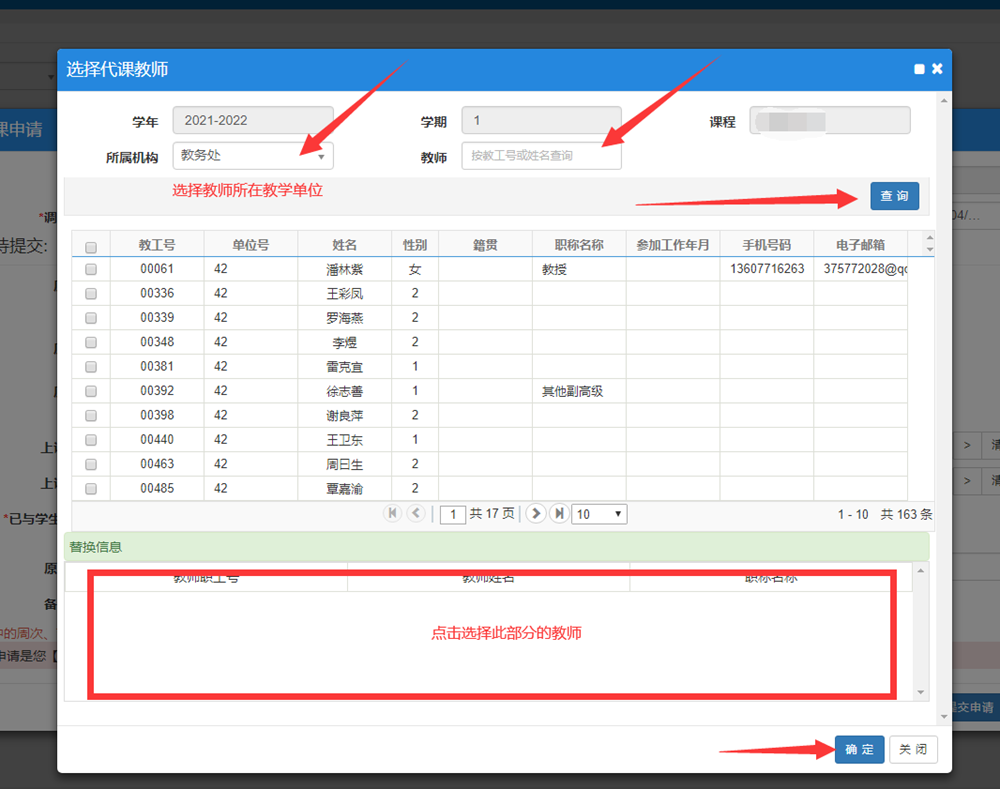Focus the 教师 name search field
This screenshot has width=1000, height=789.
[541, 156]
